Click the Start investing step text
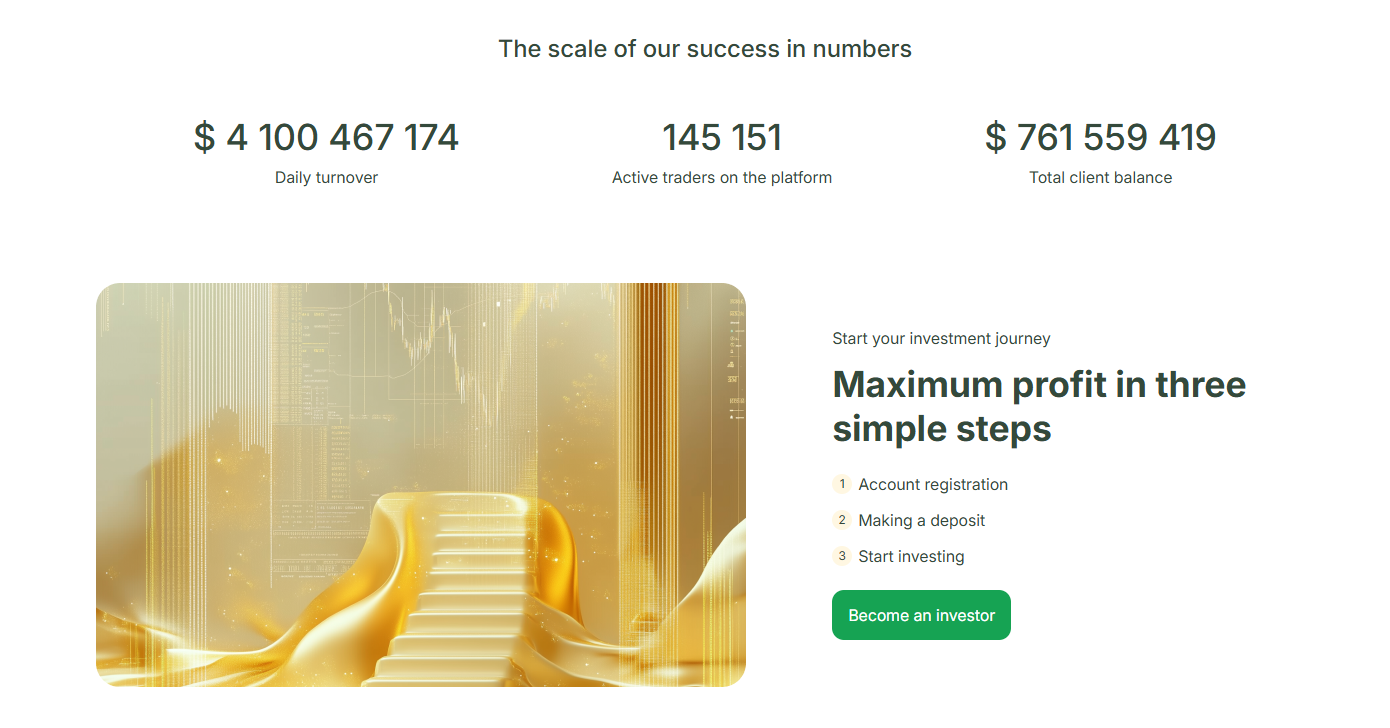1390x728 pixels. click(911, 557)
